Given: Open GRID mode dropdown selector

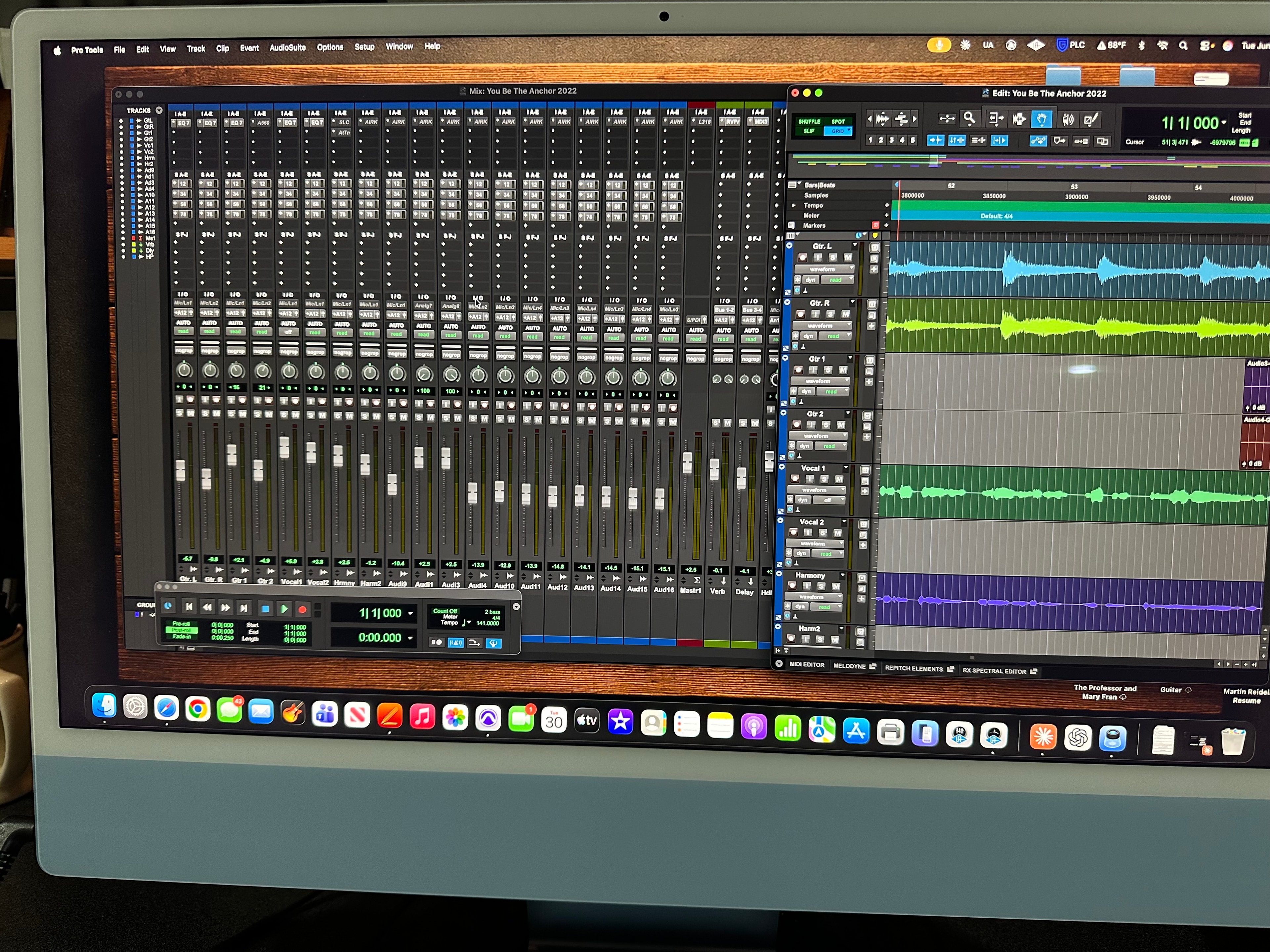Looking at the screenshot, I should coord(849,130).
